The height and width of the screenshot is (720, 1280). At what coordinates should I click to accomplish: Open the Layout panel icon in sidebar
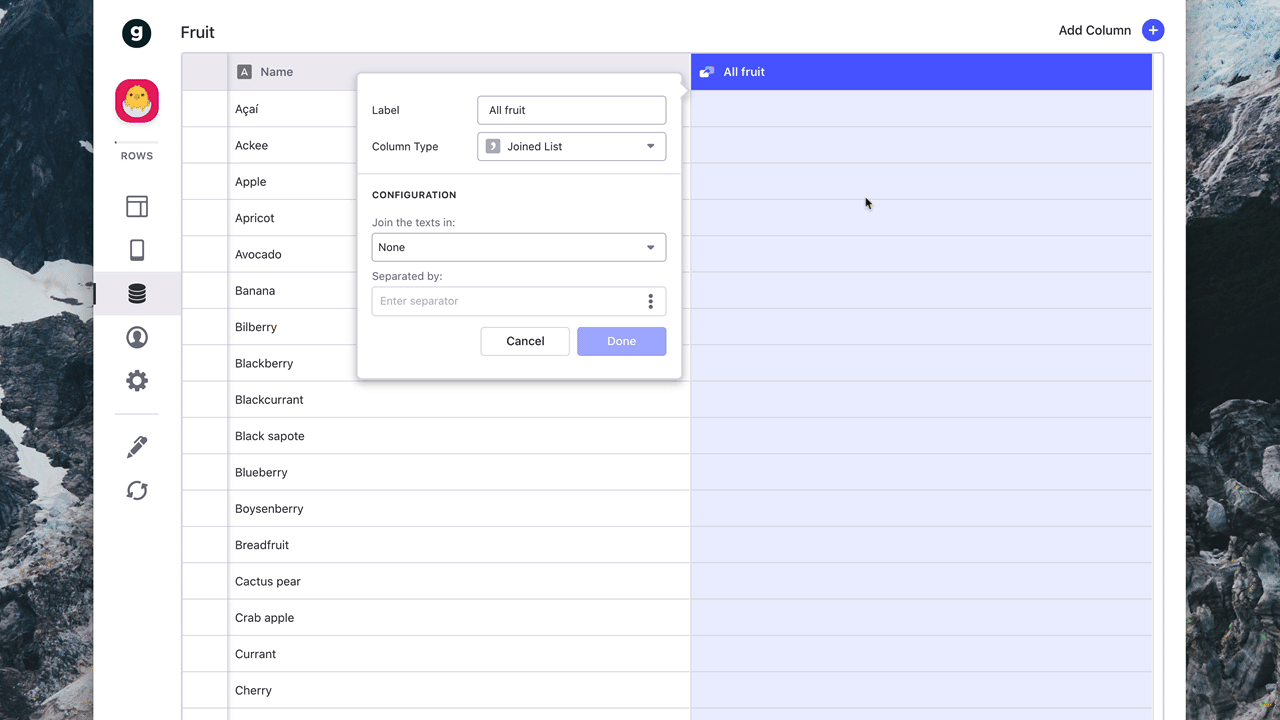(x=137, y=206)
